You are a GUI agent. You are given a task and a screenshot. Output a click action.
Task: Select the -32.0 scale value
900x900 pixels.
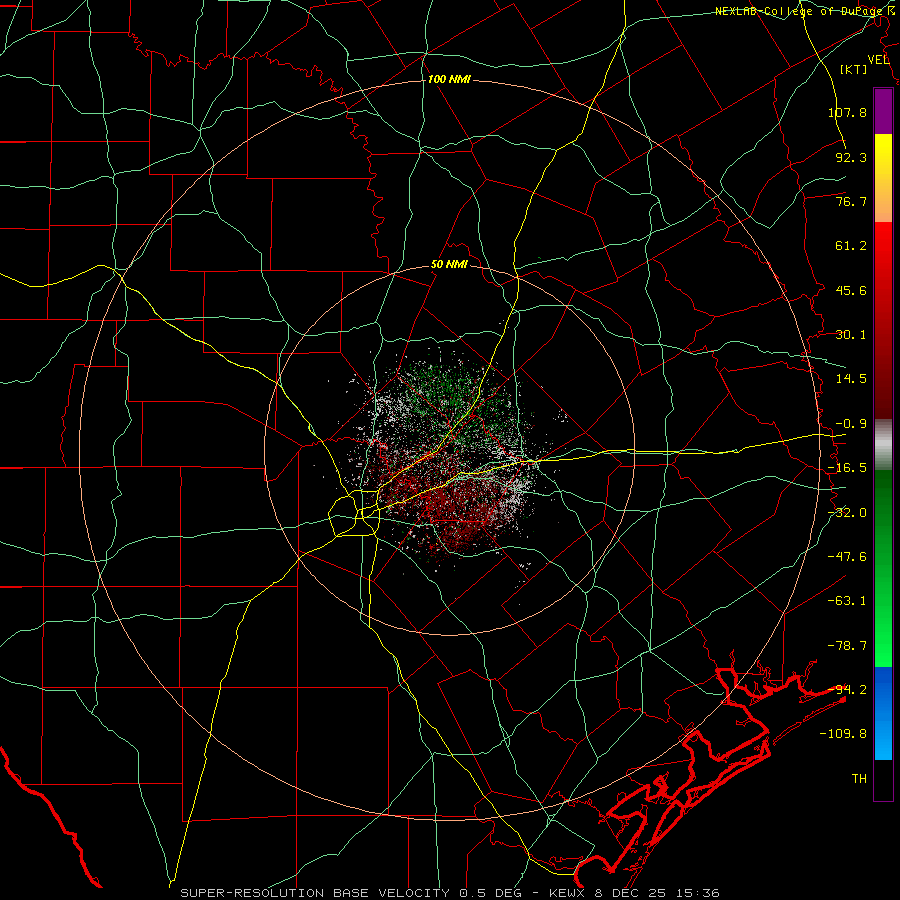click(x=847, y=513)
